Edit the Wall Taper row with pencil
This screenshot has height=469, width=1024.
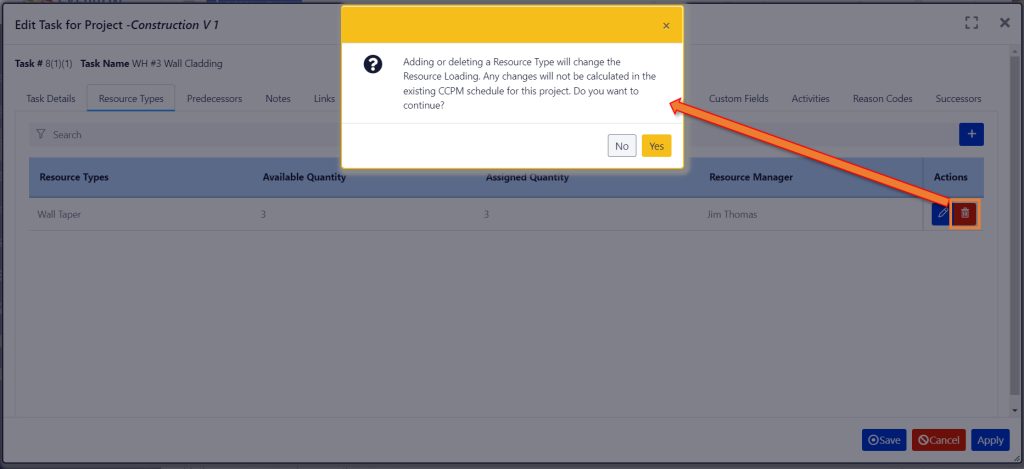[942, 214]
